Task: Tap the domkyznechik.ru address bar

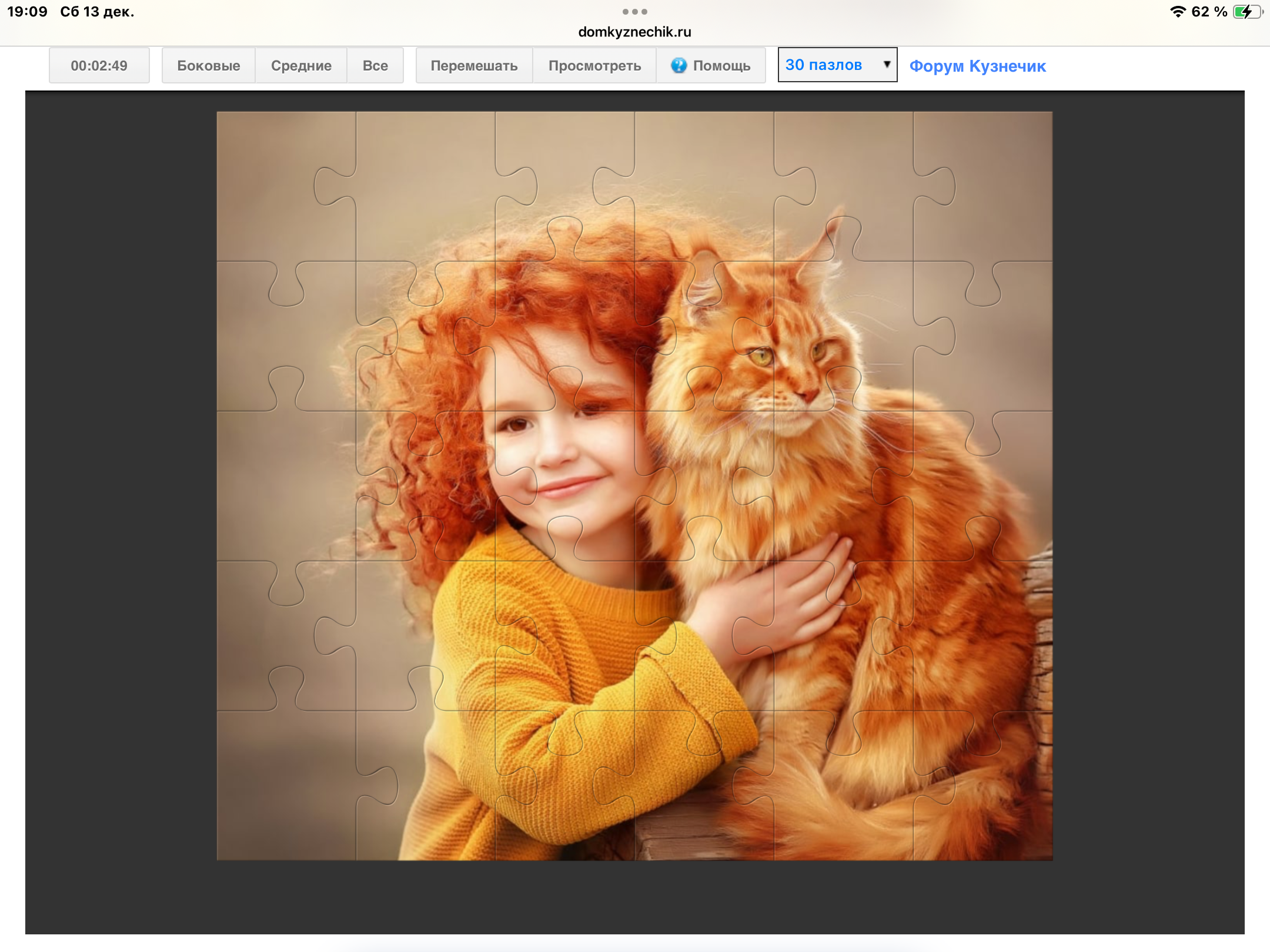Action: pos(634,32)
